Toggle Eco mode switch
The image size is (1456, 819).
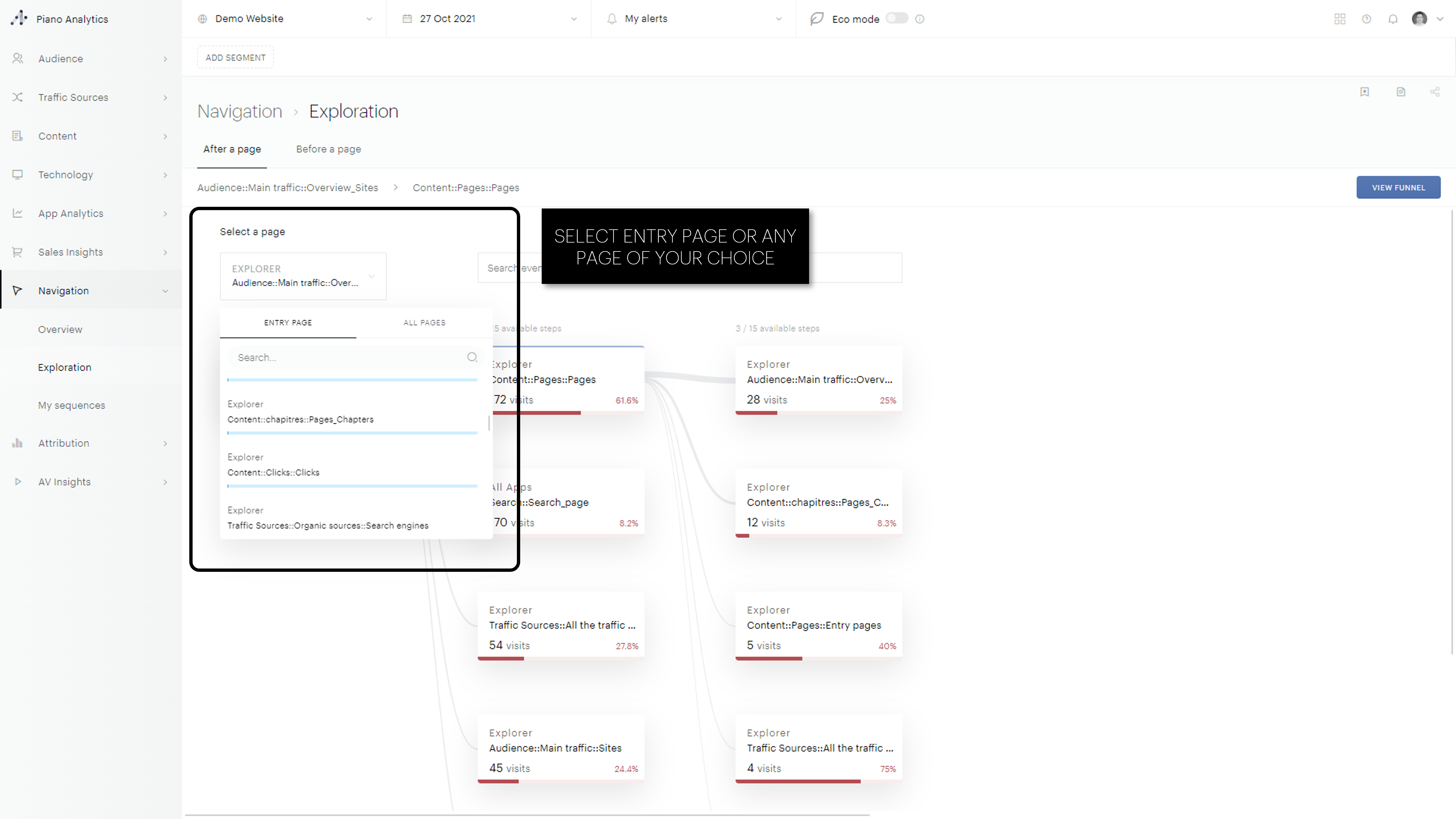point(896,18)
